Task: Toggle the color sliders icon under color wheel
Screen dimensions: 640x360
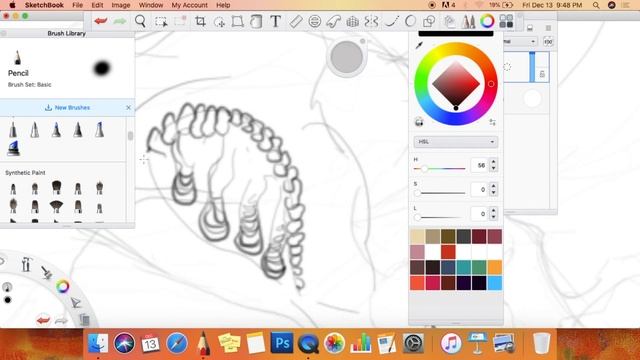Action: [x=493, y=122]
